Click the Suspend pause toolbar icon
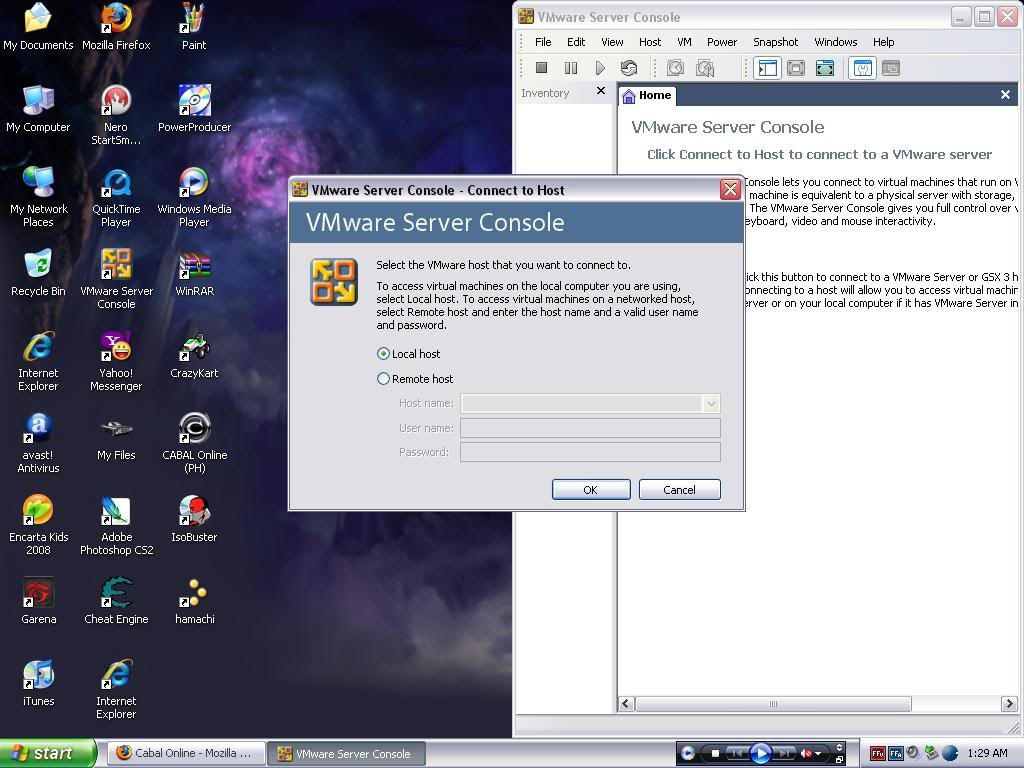 [571, 67]
